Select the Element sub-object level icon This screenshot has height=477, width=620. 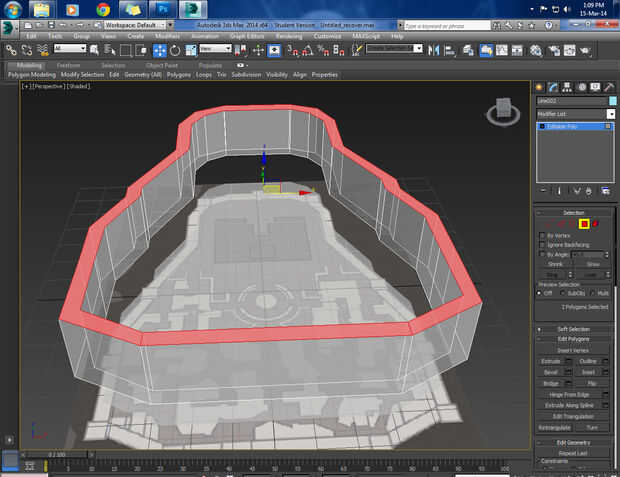[x=596, y=223]
